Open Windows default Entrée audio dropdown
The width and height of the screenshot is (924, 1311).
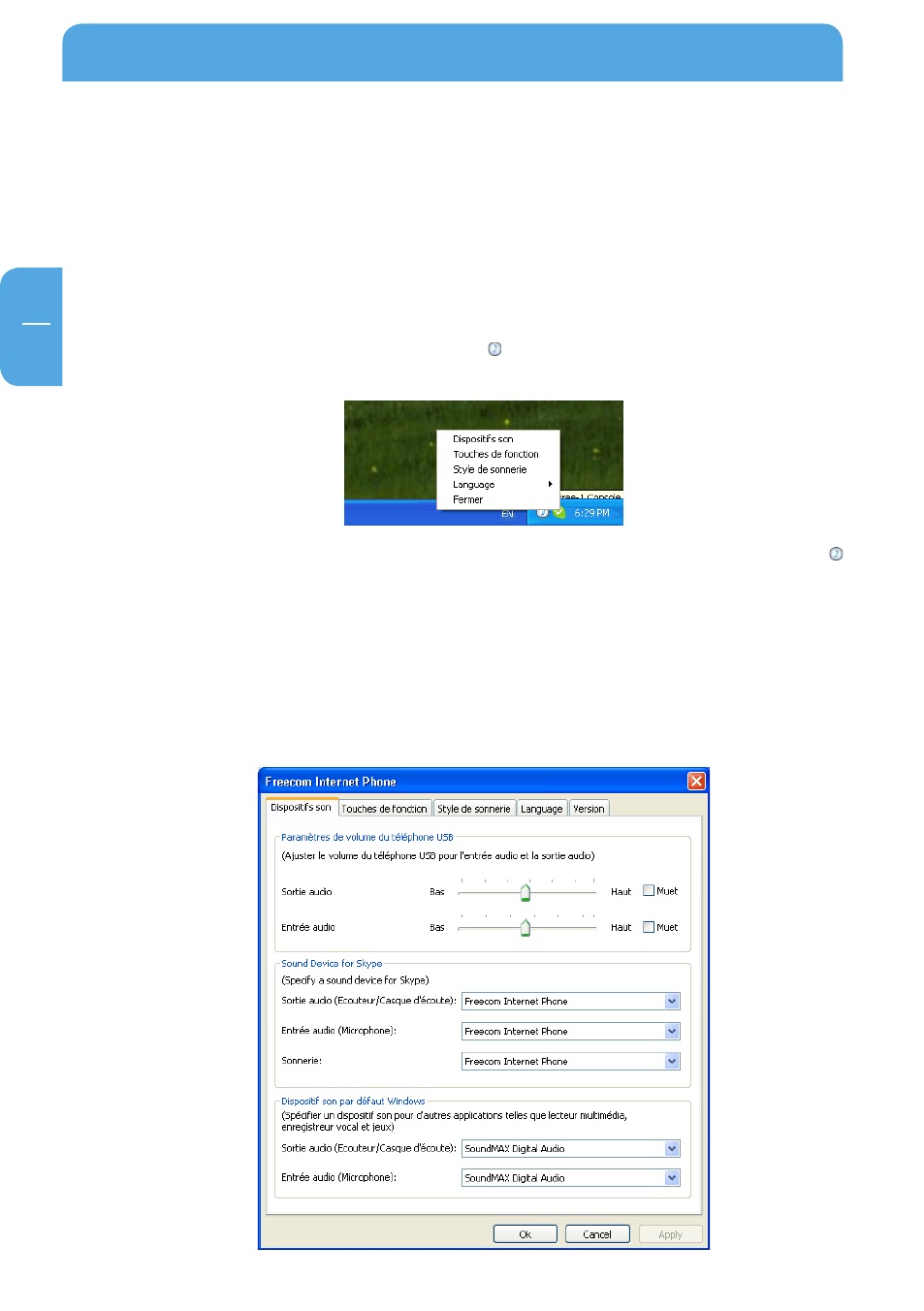(672, 1177)
